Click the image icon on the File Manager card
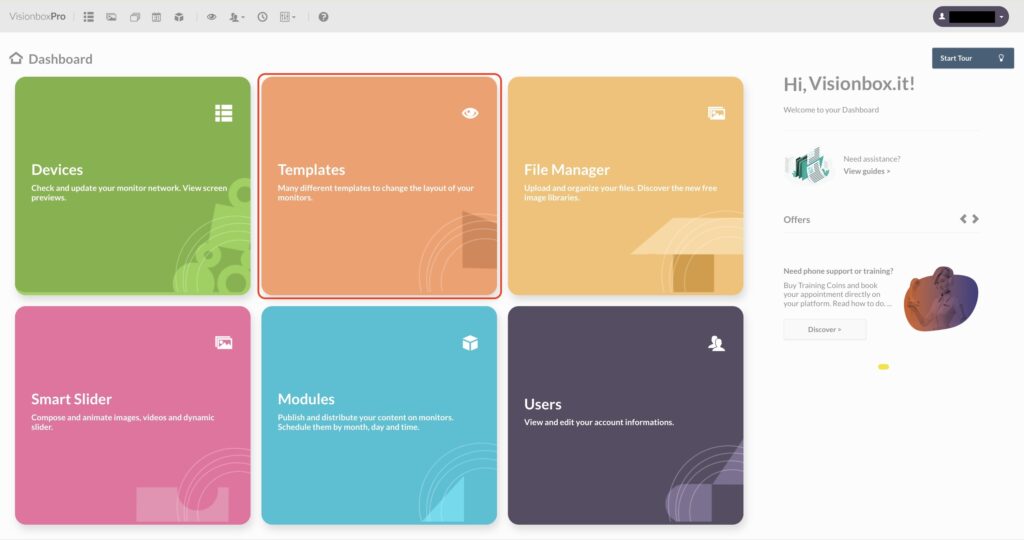Viewport: 1024px width, 540px height. coord(716,113)
